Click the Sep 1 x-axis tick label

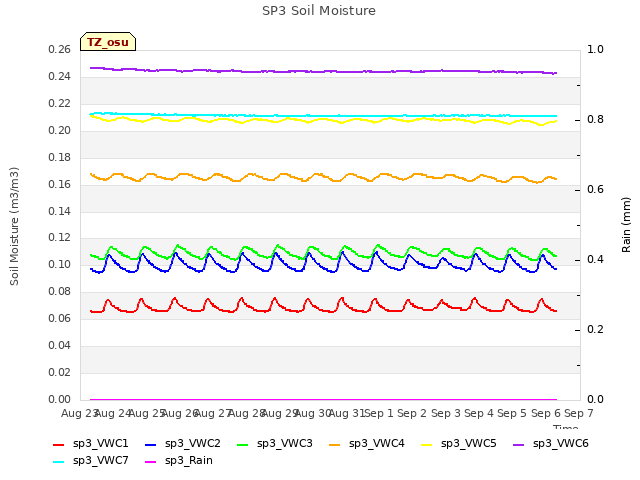coord(378,413)
